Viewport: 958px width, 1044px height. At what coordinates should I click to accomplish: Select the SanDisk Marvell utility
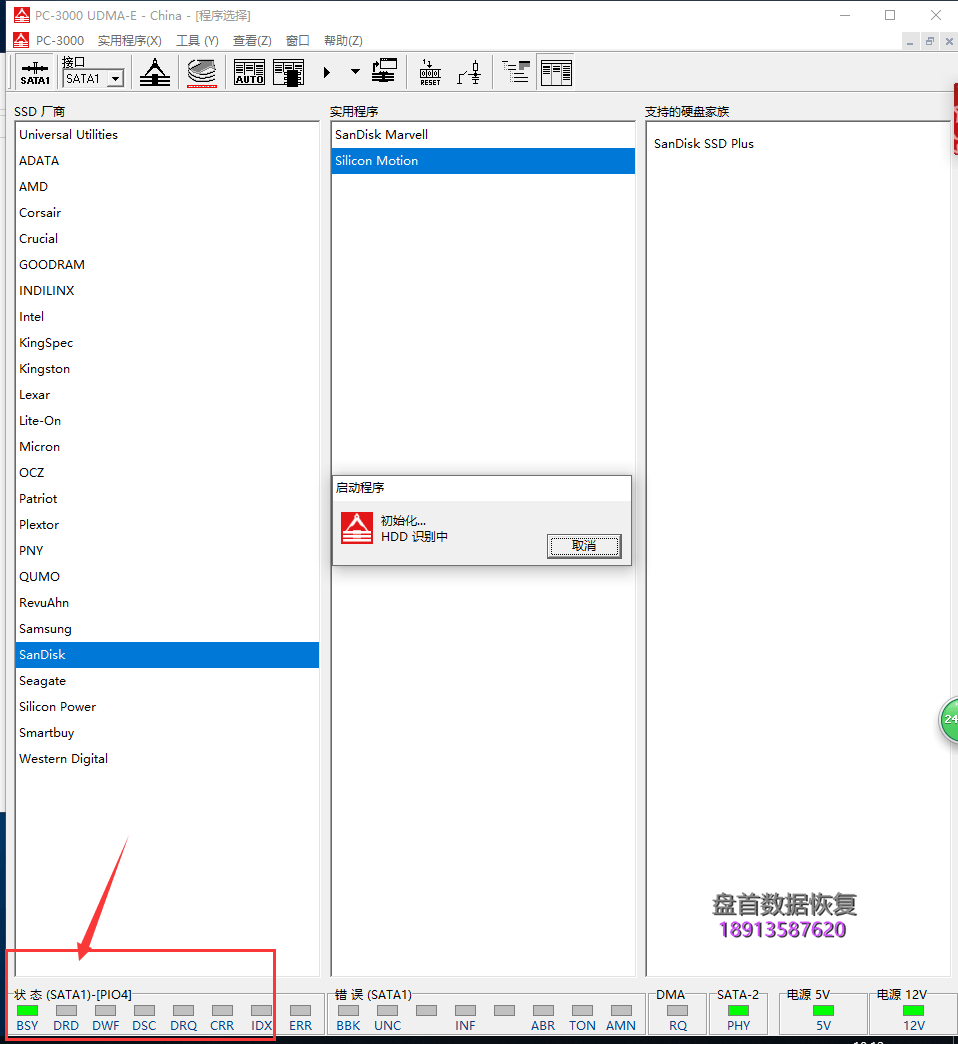pyautogui.click(x=483, y=134)
